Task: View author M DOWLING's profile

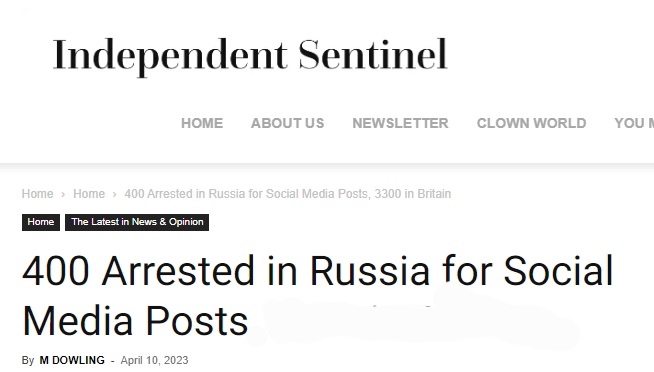Action: 72,360
